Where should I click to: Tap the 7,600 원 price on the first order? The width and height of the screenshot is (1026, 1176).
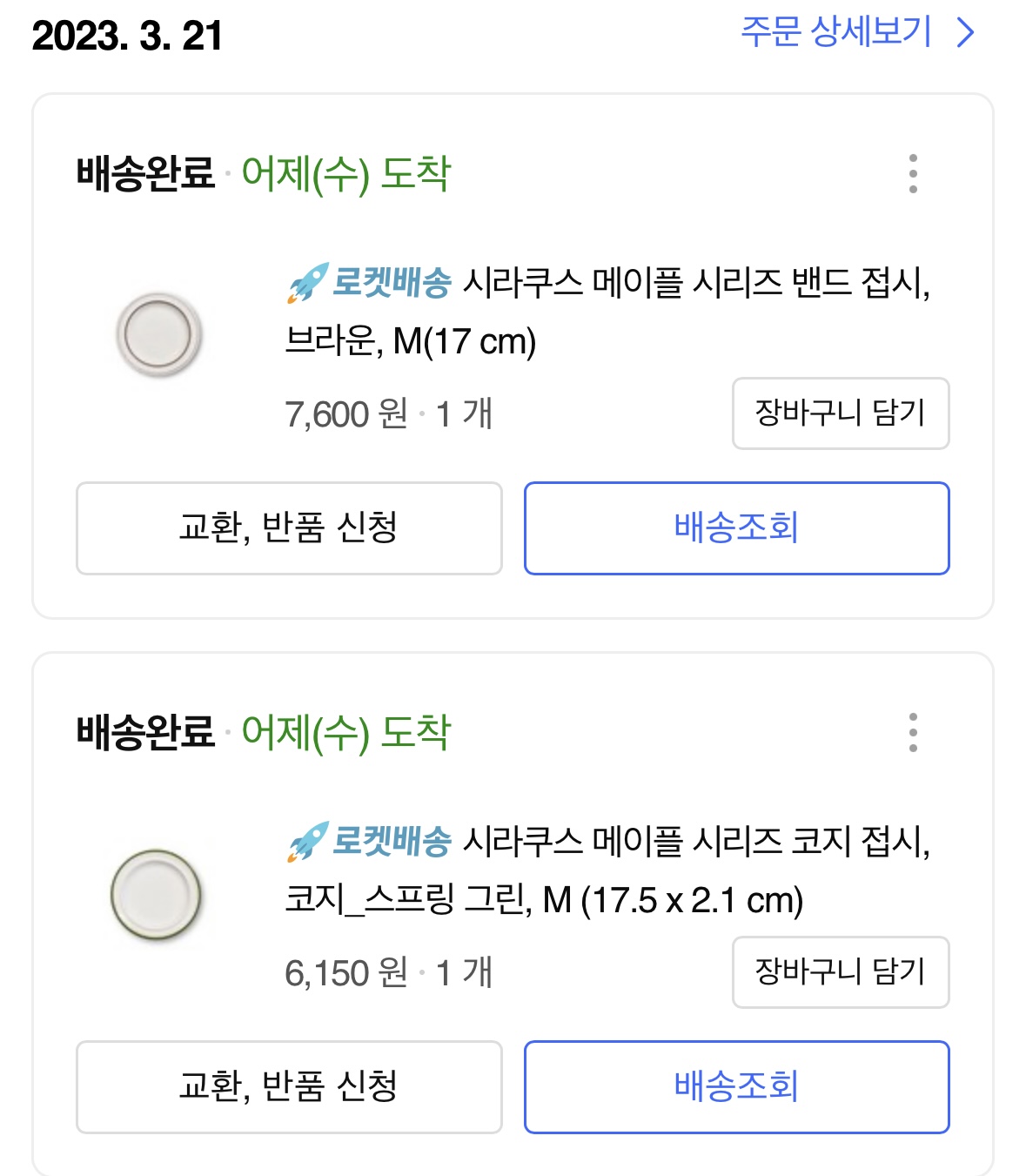346,414
